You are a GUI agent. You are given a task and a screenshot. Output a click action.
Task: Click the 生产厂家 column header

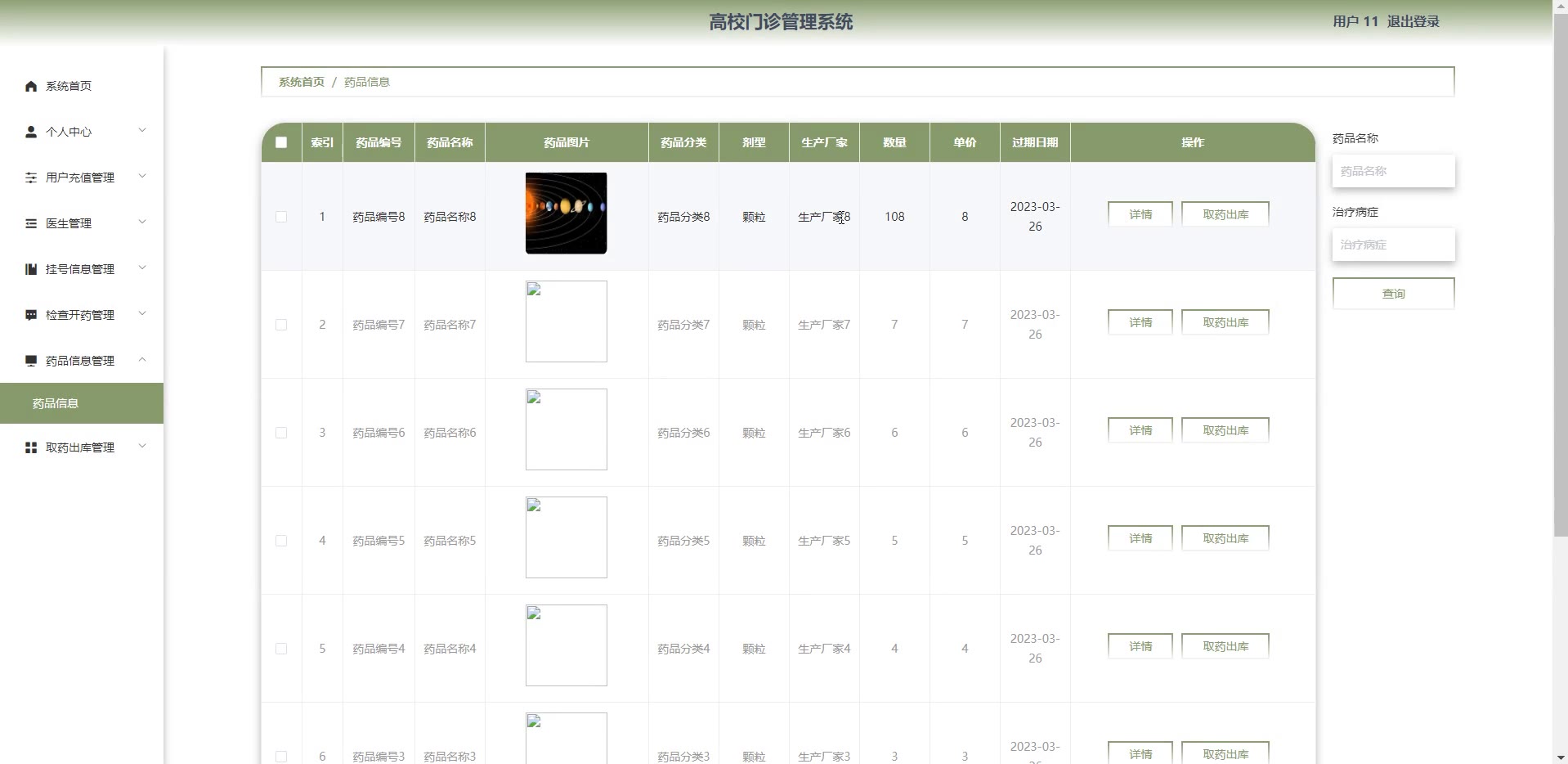[824, 142]
